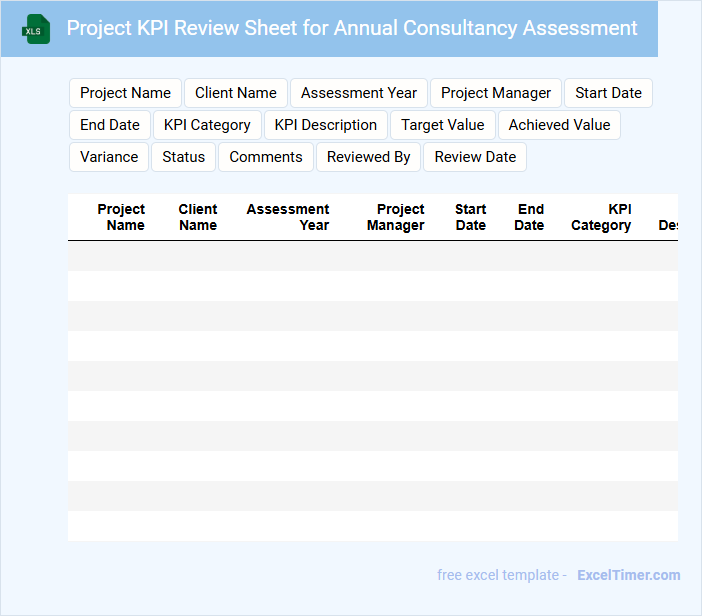702x616 pixels.
Task: Click the KPI Category tag
Action: coord(207,125)
